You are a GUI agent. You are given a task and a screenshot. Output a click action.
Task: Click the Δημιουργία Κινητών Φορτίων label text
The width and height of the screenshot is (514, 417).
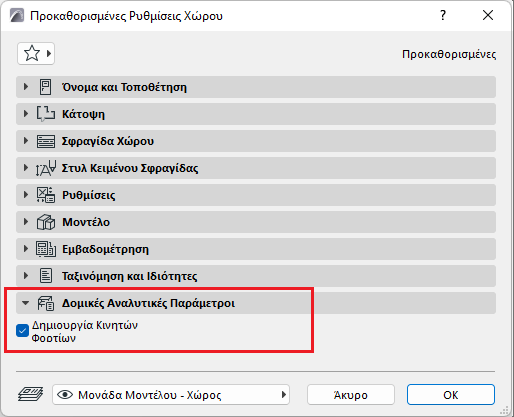point(85,331)
